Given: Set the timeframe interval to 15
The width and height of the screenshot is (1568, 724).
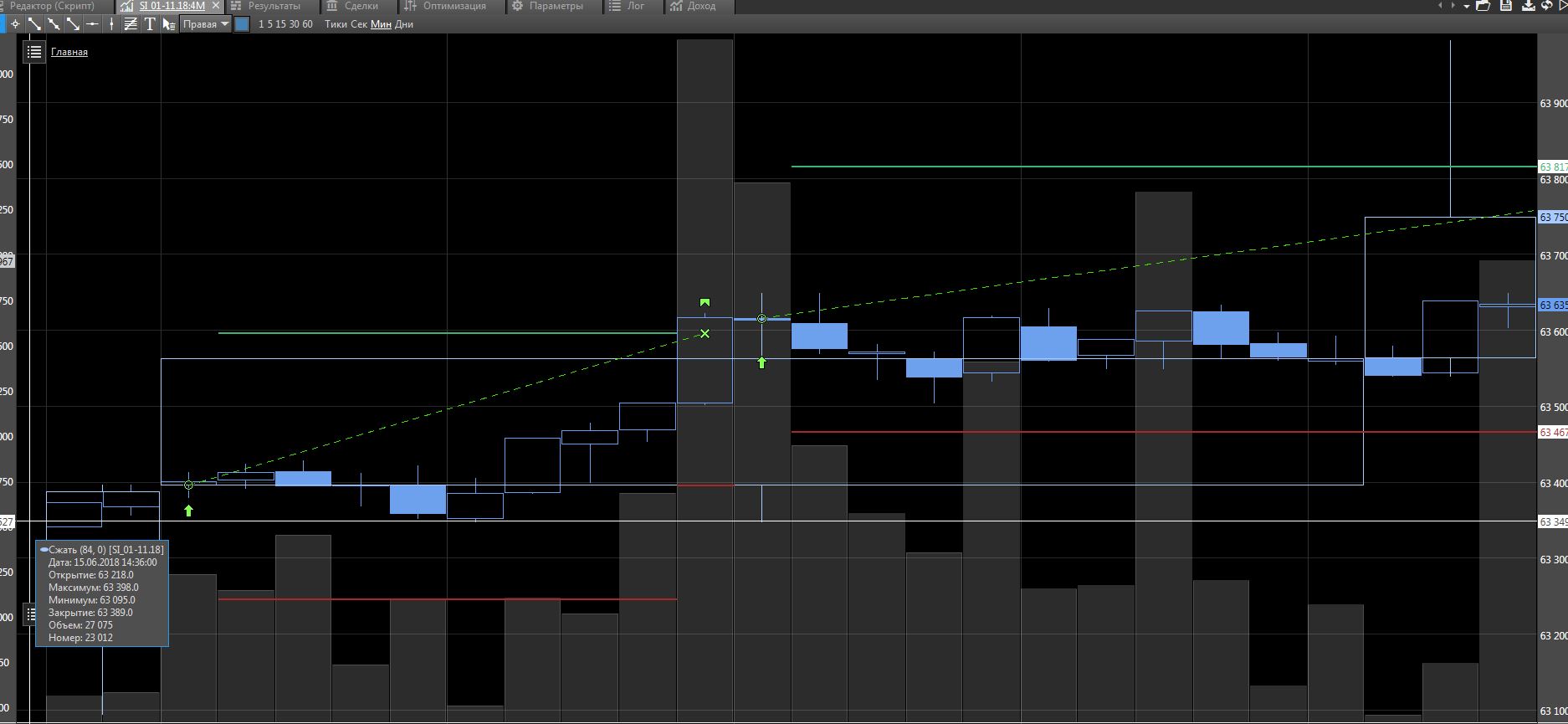Looking at the screenshot, I should [x=281, y=24].
